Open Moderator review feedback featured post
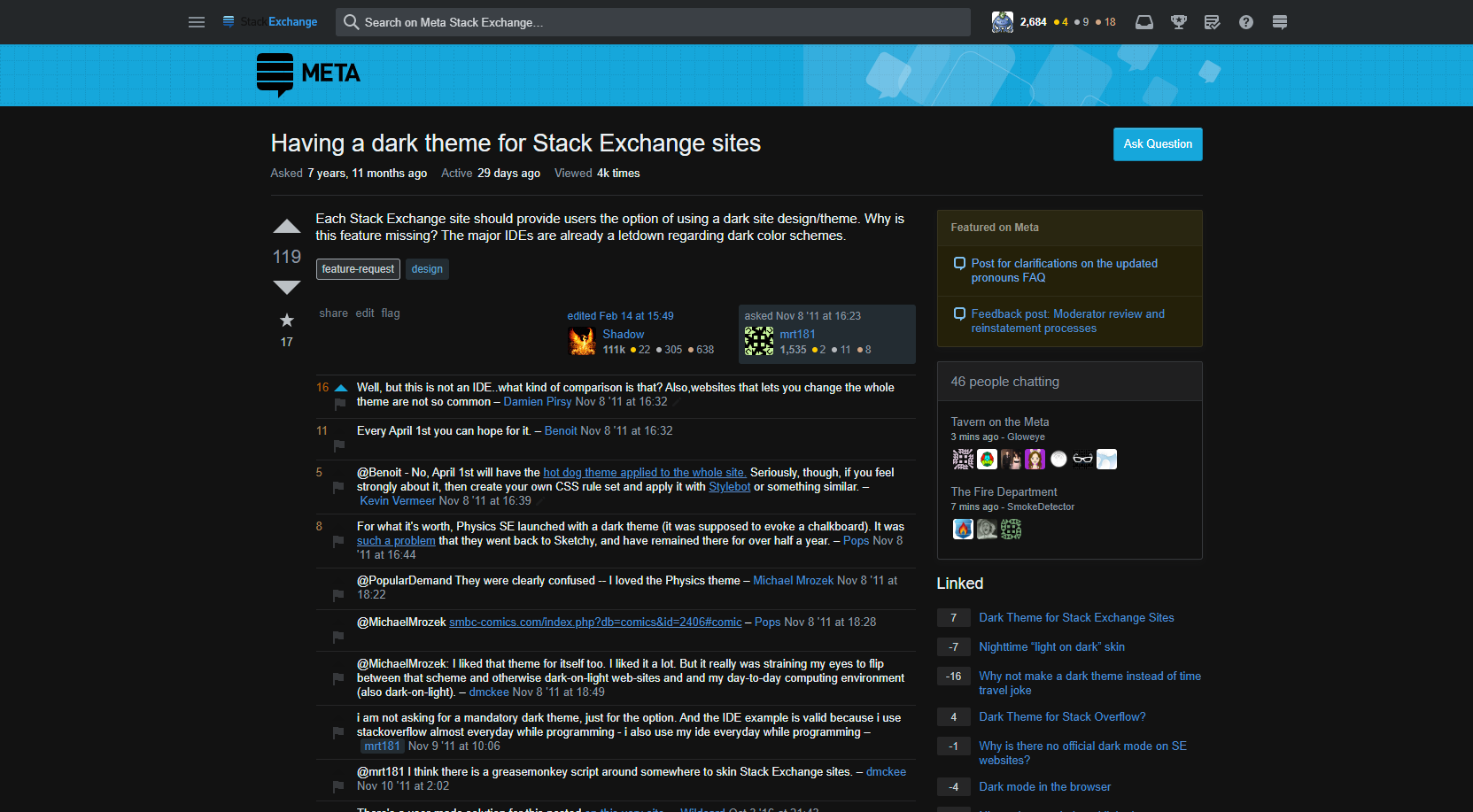1473x812 pixels. tap(1067, 321)
